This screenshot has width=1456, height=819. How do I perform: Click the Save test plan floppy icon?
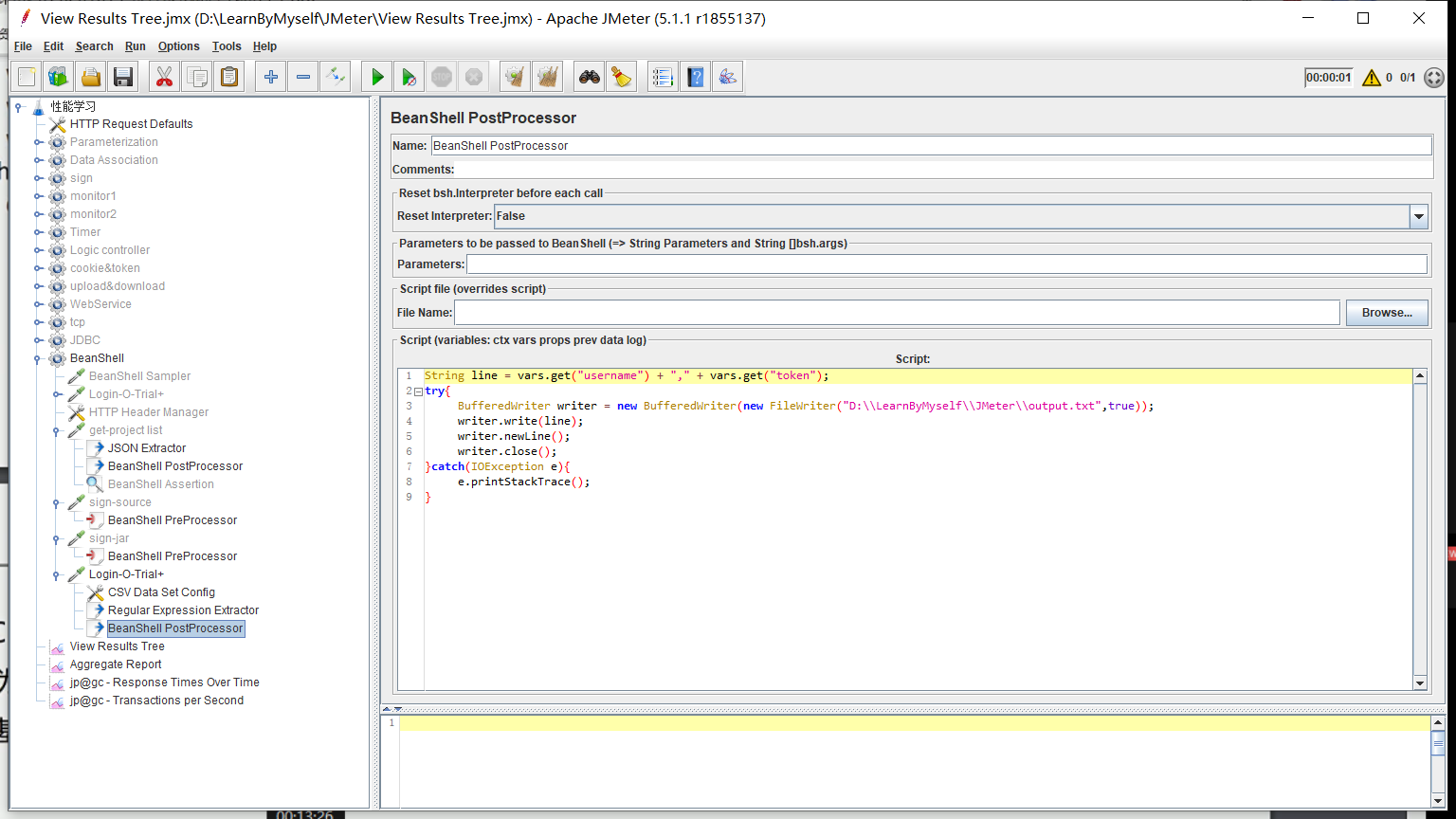pos(122,77)
